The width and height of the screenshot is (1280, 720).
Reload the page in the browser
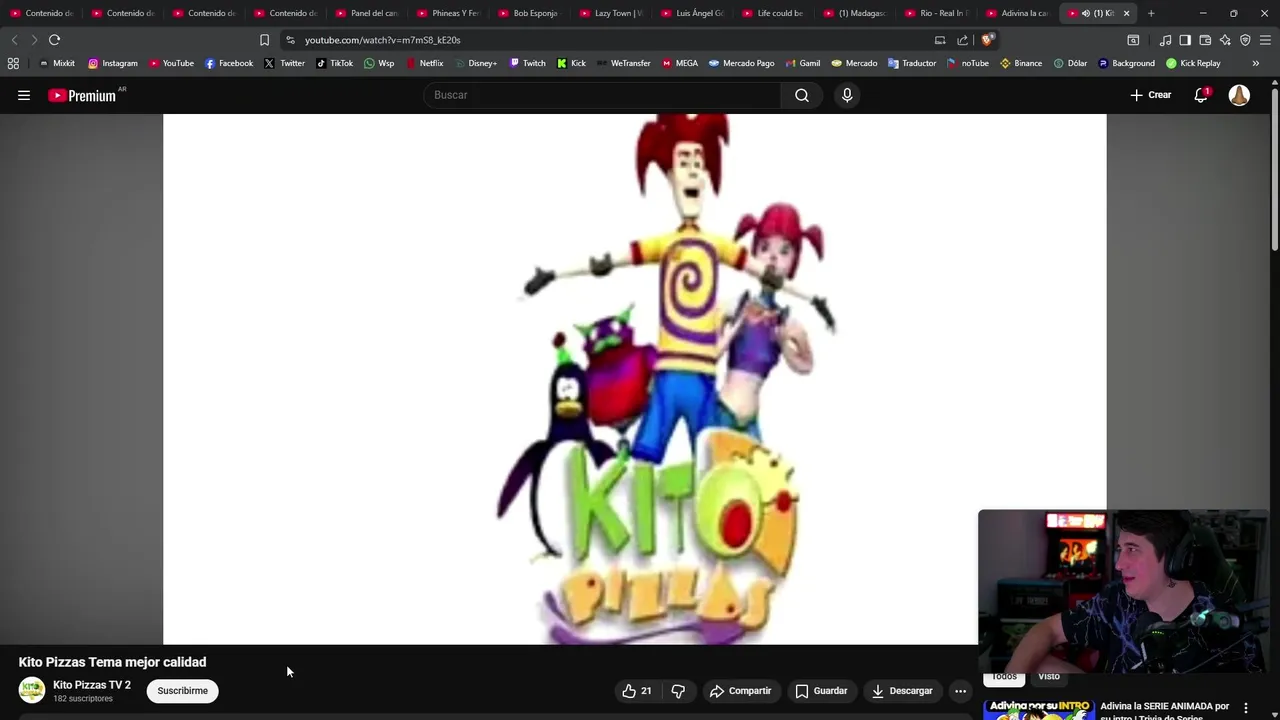54,40
